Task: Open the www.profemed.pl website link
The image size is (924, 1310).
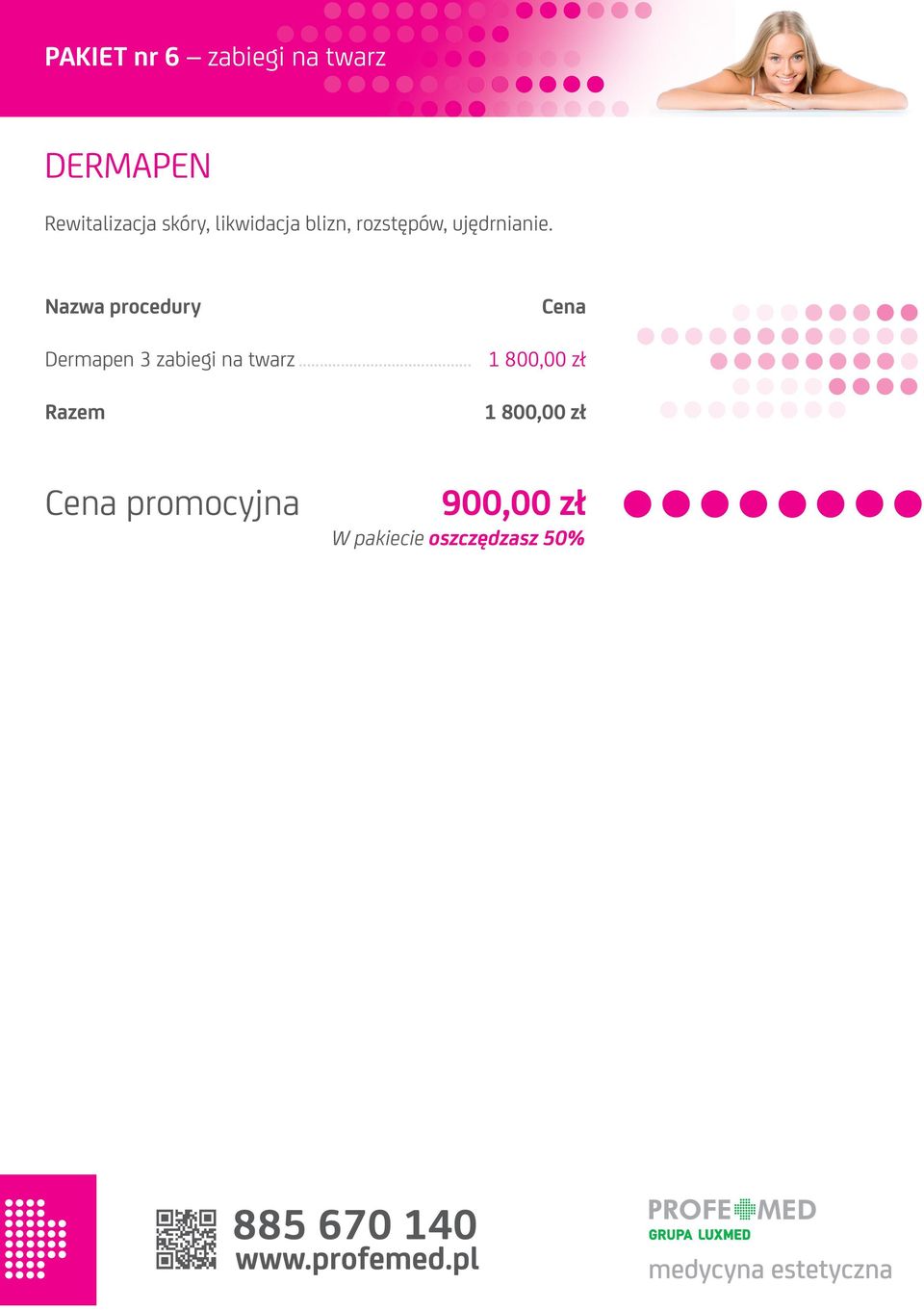Action: coord(357,1259)
